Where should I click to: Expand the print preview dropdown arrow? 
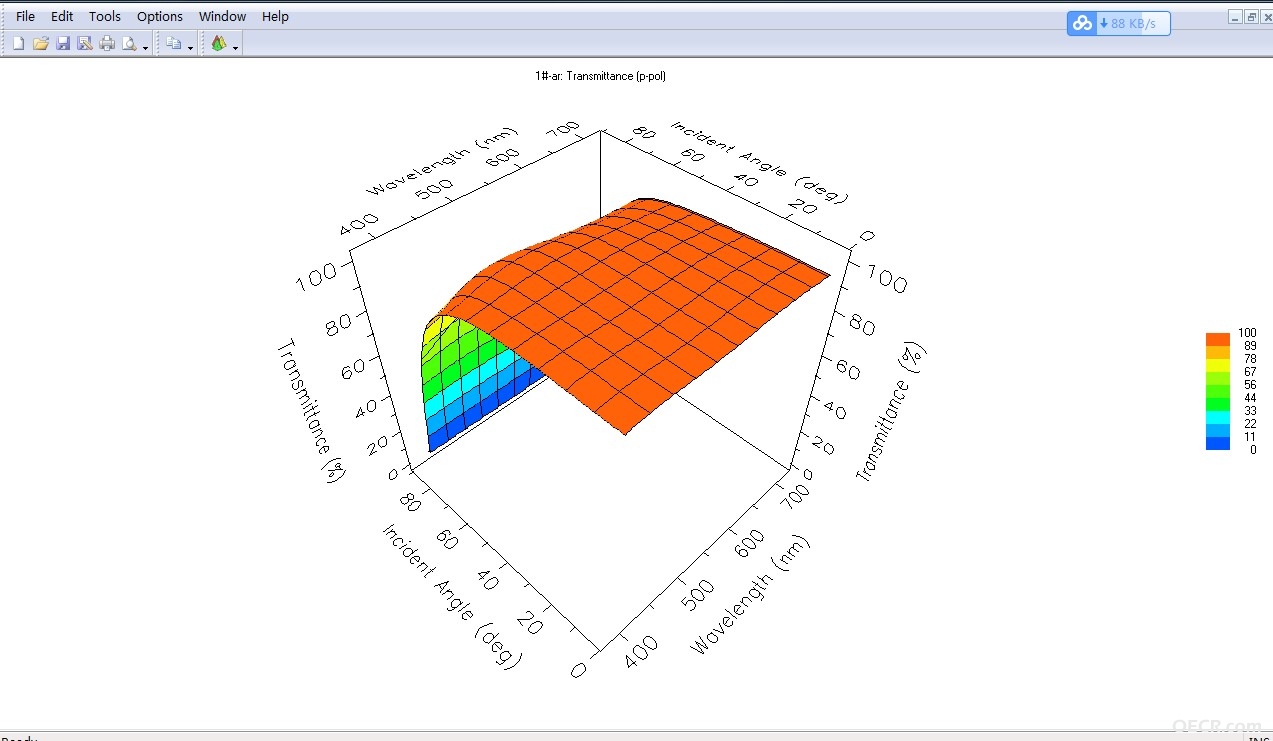coord(146,47)
